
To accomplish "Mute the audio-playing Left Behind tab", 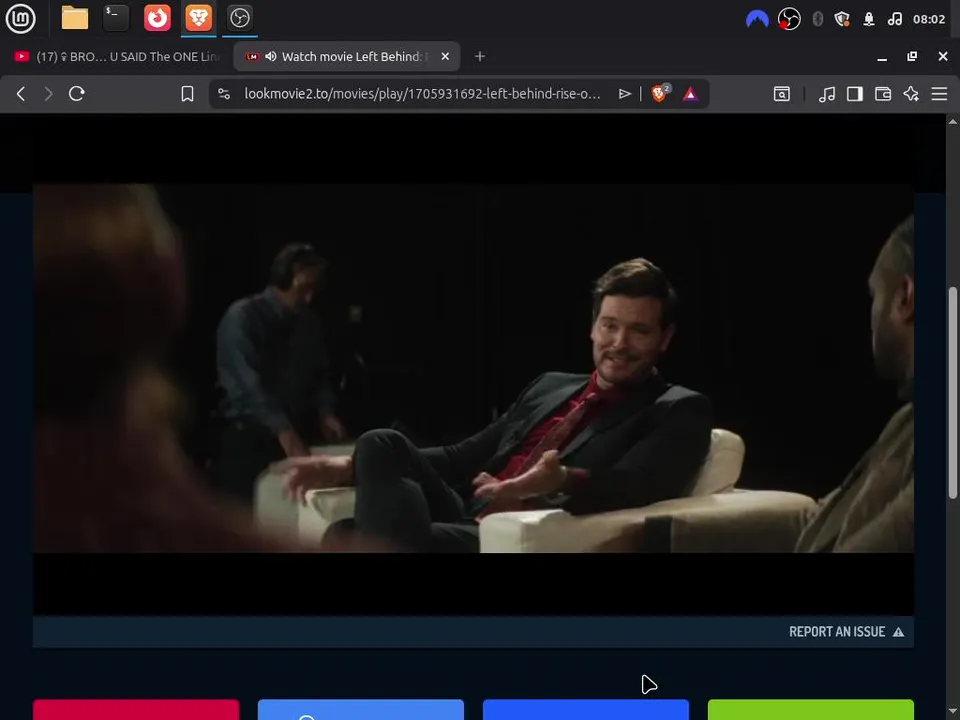I will tap(271, 56).
